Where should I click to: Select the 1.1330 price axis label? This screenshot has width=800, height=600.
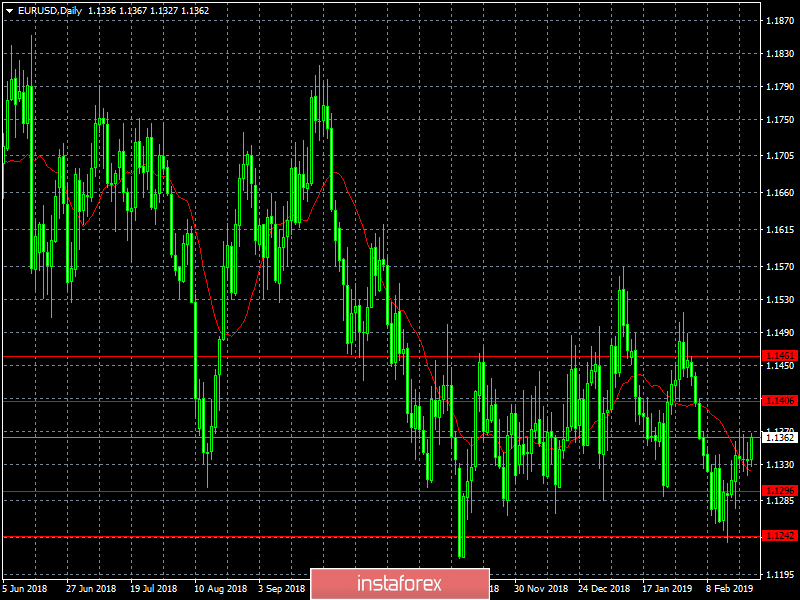(780, 464)
